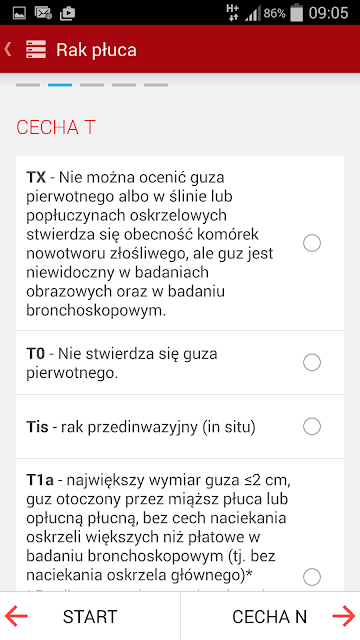Go back to START

tap(90, 616)
